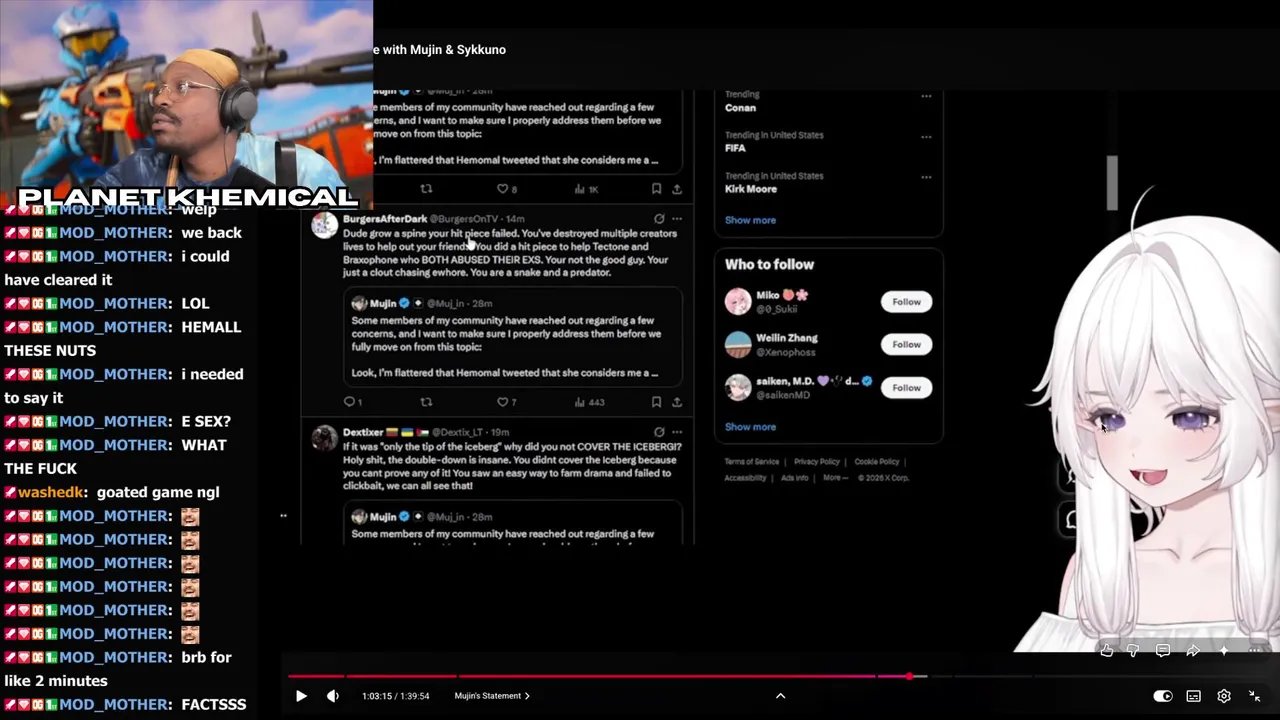The width and height of the screenshot is (1280, 720).
Task: Share the top Mujin tweet
Action: click(x=677, y=189)
